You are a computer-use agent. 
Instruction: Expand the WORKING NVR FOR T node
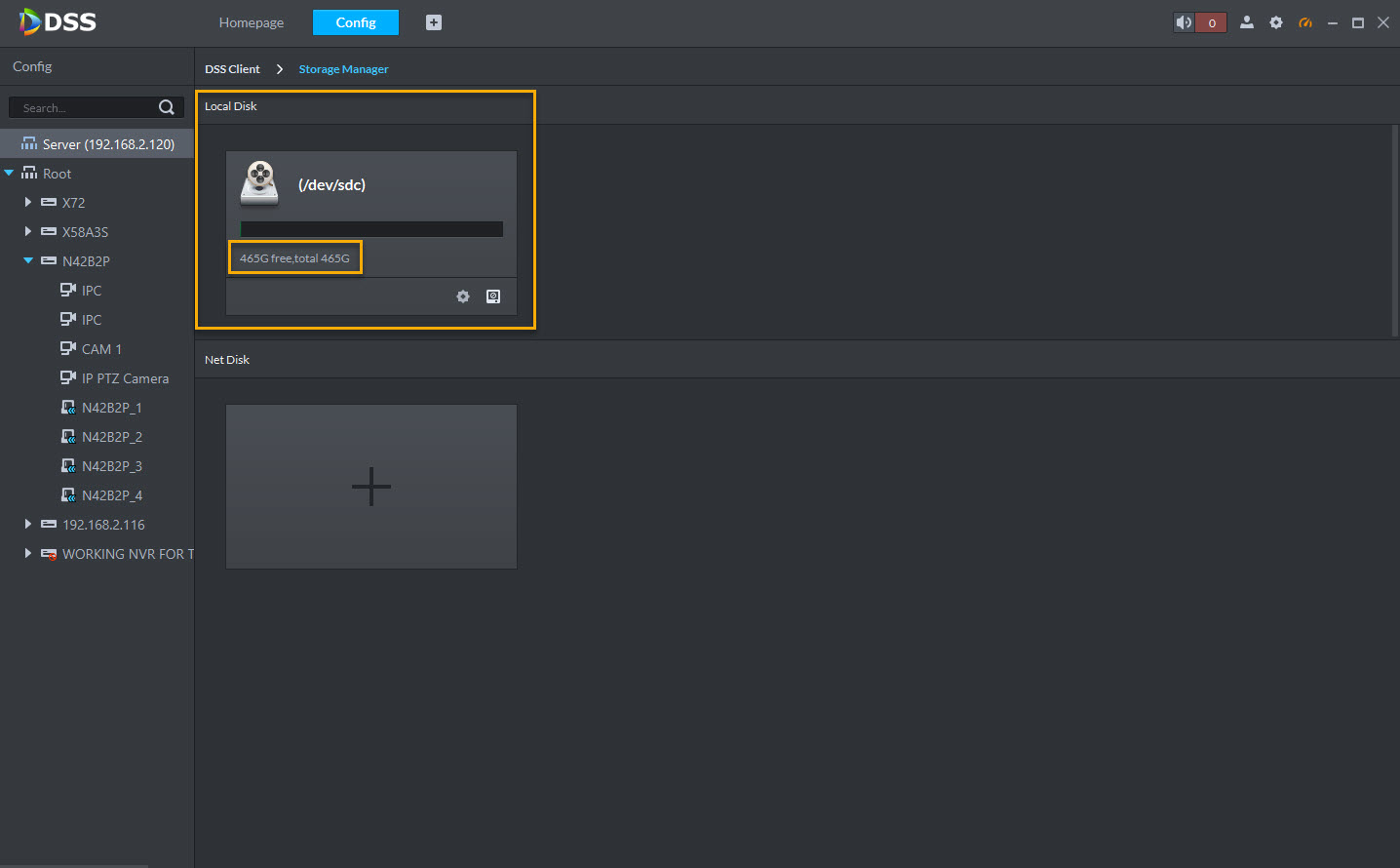28,553
